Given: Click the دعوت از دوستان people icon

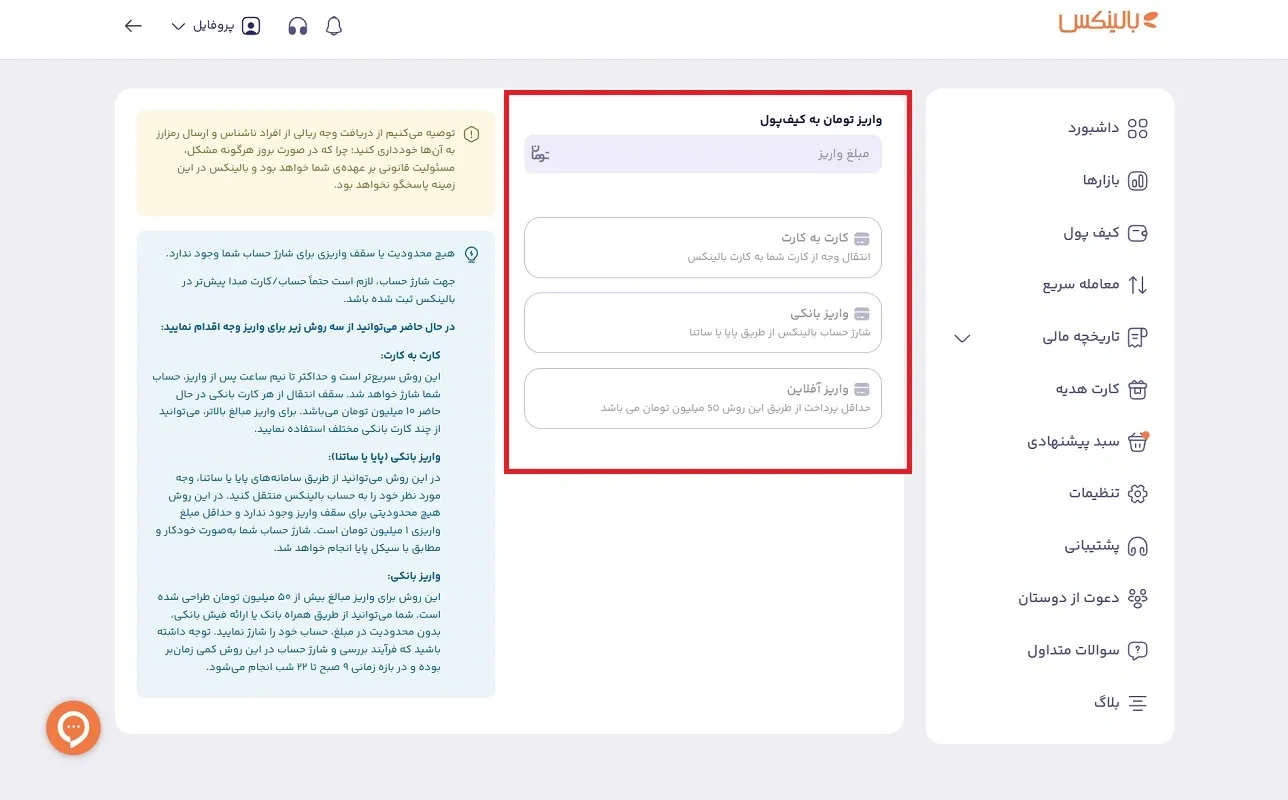Looking at the screenshot, I should point(1137,598).
